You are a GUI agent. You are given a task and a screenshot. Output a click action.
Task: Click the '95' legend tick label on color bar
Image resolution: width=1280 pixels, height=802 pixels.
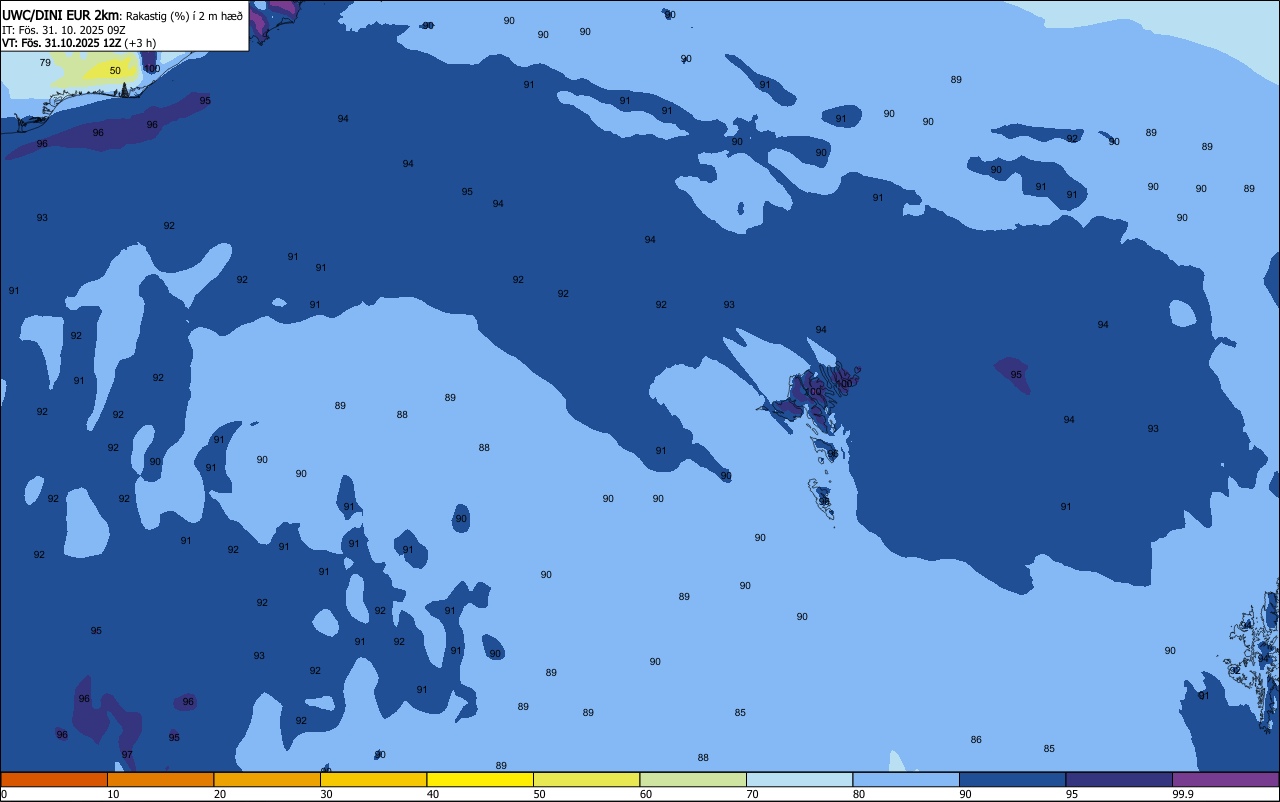point(1072,794)
